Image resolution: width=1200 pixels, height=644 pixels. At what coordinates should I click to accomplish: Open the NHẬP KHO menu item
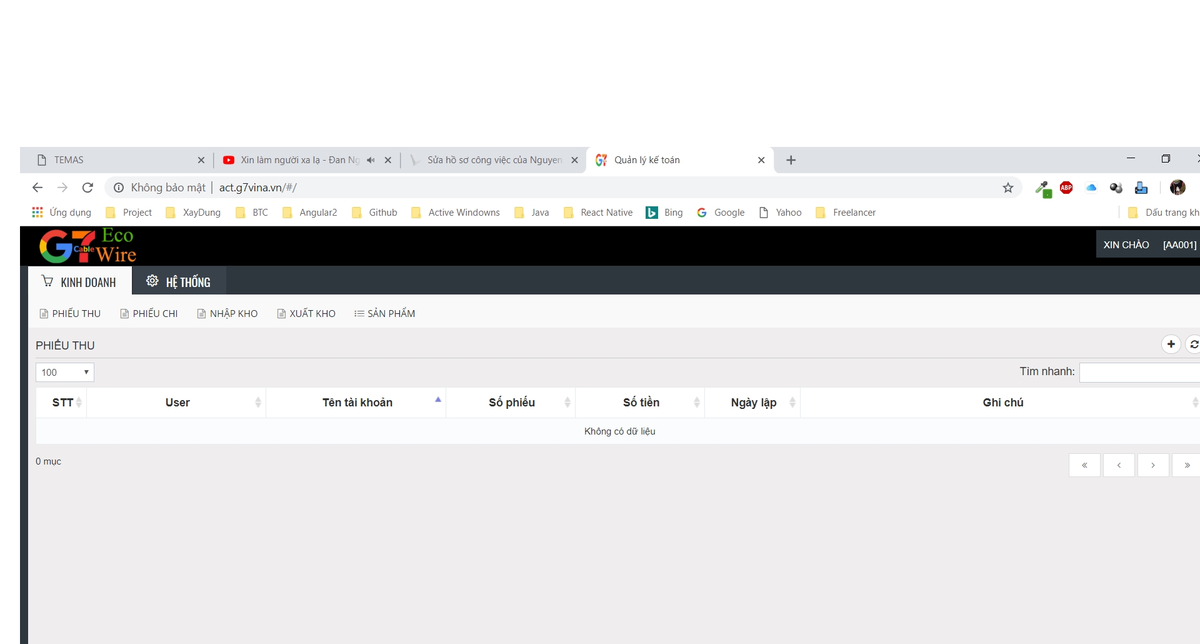[x=227, y=314]
